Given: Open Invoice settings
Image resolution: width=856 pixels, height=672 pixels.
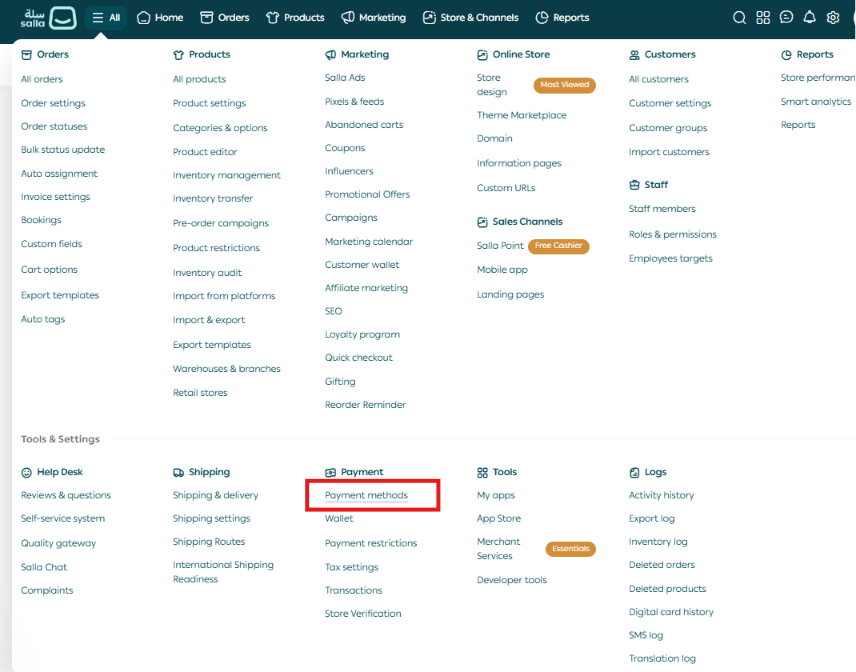Looking at the screenshot, I should point(55,197).
